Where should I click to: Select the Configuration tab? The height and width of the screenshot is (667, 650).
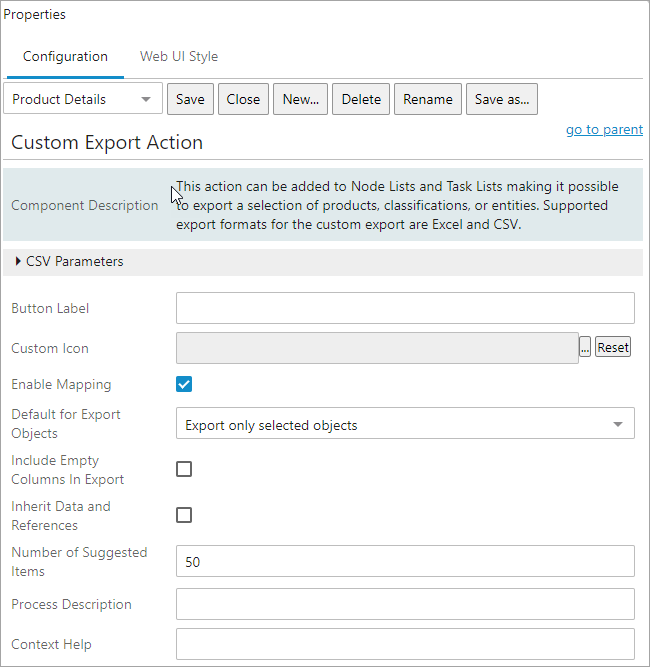tap(65, 57)
